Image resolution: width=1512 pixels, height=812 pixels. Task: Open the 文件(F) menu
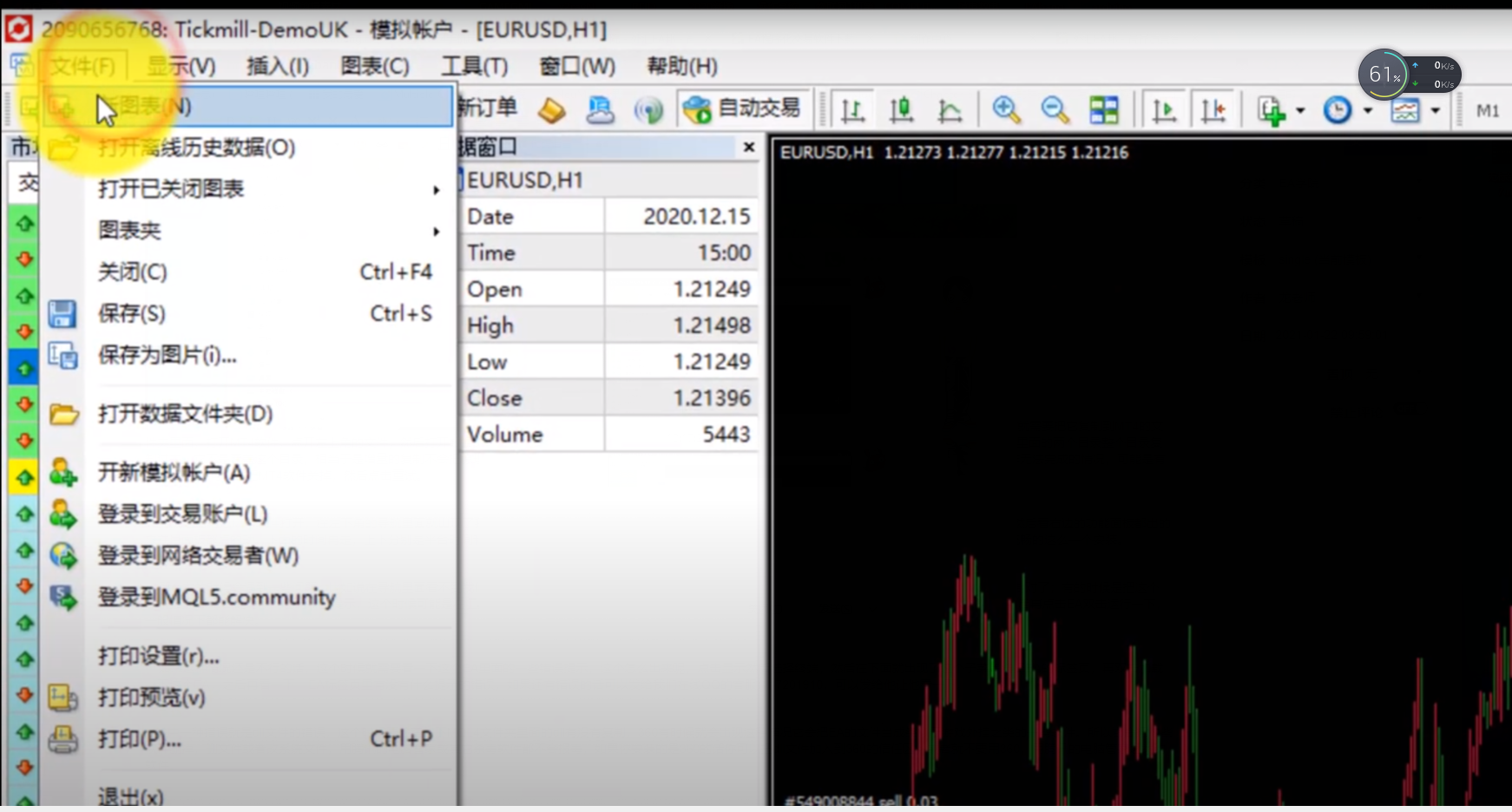click(82, 66)
